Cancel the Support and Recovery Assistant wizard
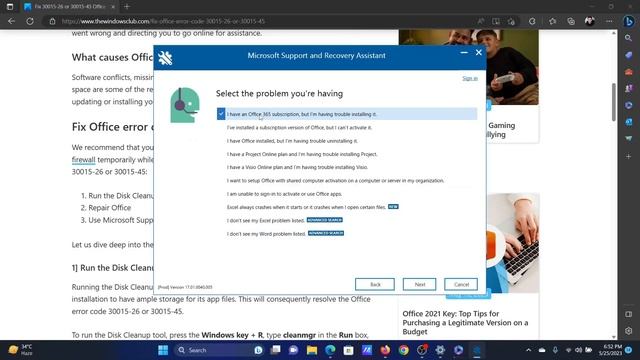Screen dimensions: 640x360 pyautogui.click(x=461, y=284)
